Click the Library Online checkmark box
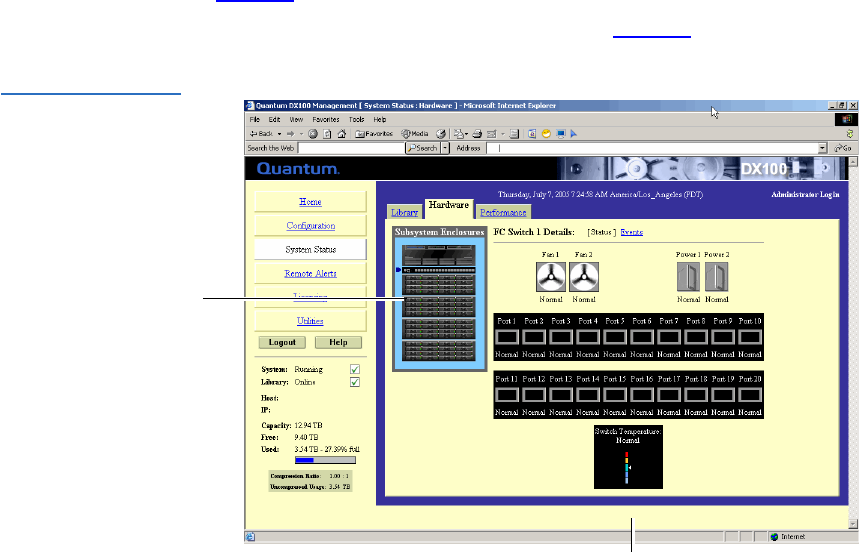The width and height of the screenshot is (859, 552). 355,382
